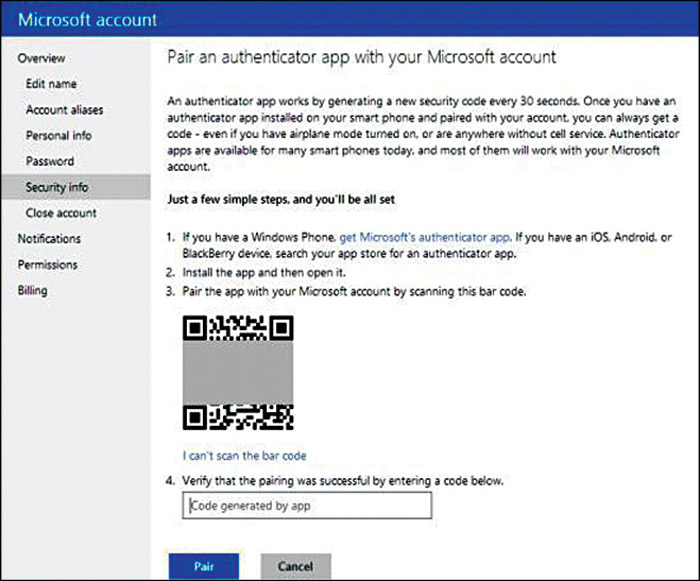Open the Overview section in sidebar
Viewport: 700px width, 581px height.
pyautogui.click(x=42, y=59)
